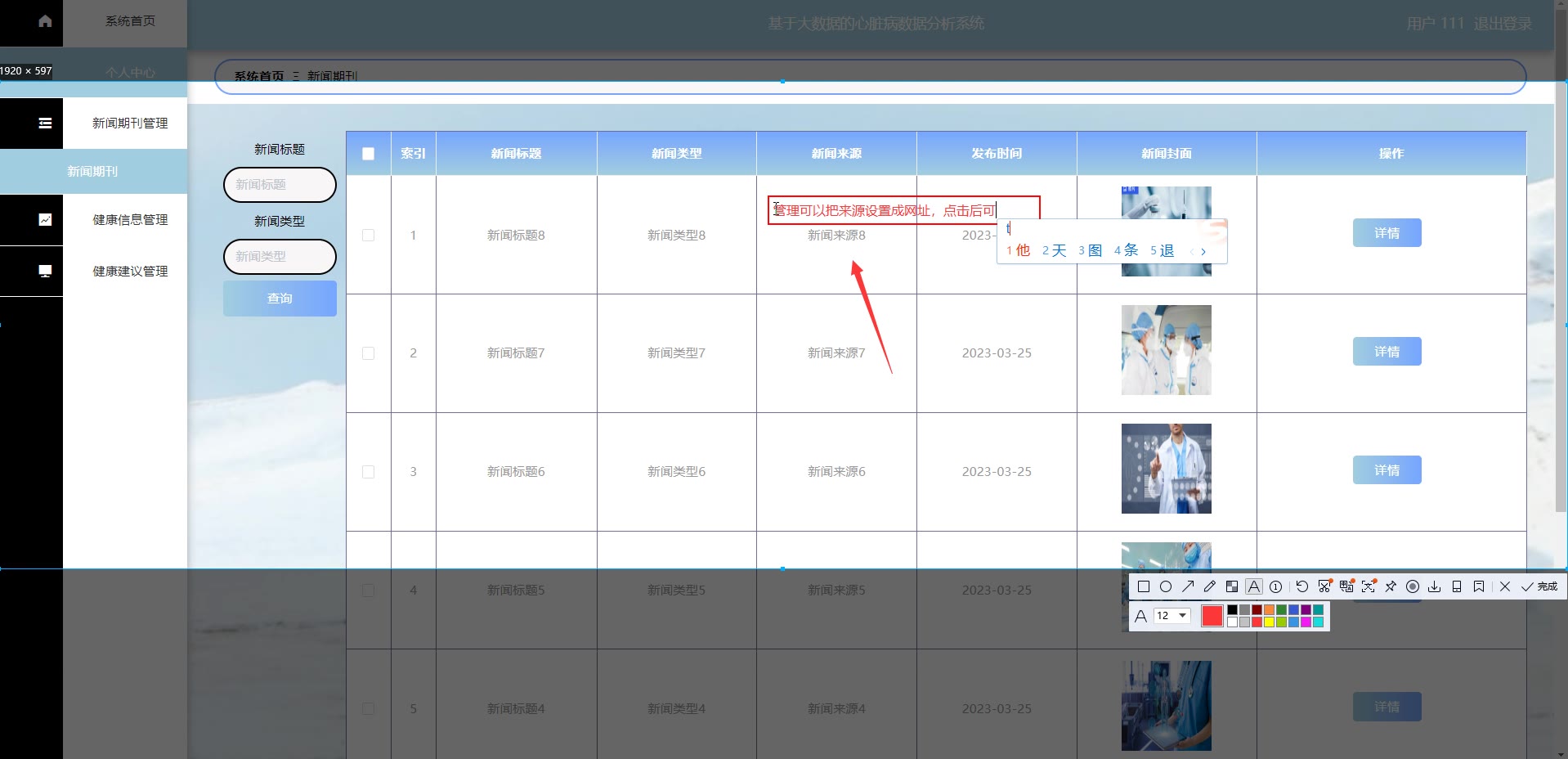This screenshot has width=1568, height=759.
Task: Open 详情 for 新闻标题6 row
Action: [x=1387, y=470]
